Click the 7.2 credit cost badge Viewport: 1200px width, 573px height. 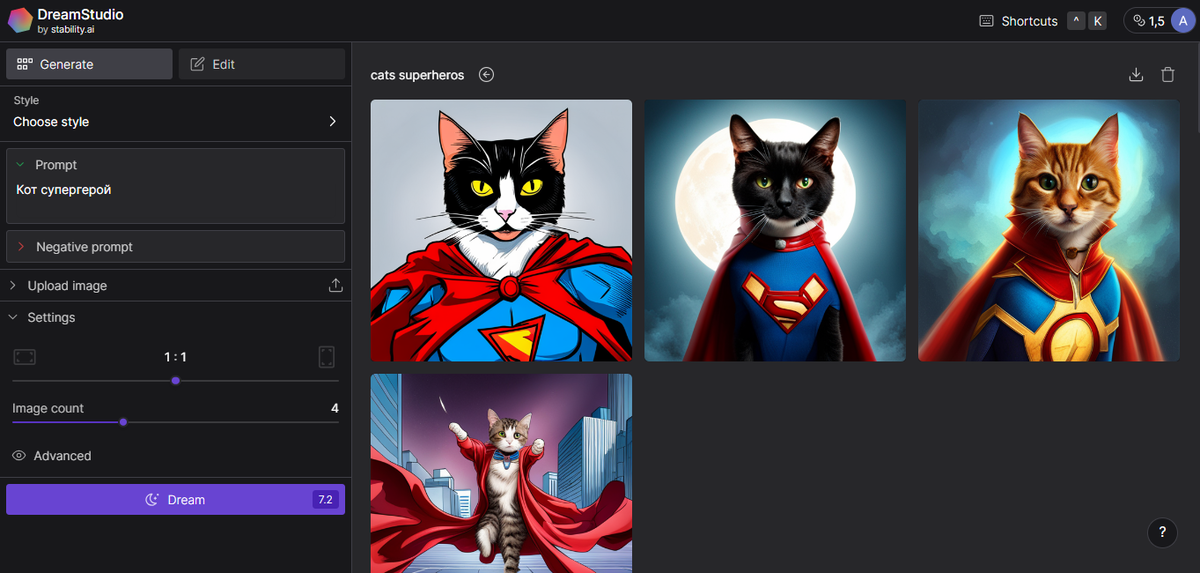click(325, 499)
